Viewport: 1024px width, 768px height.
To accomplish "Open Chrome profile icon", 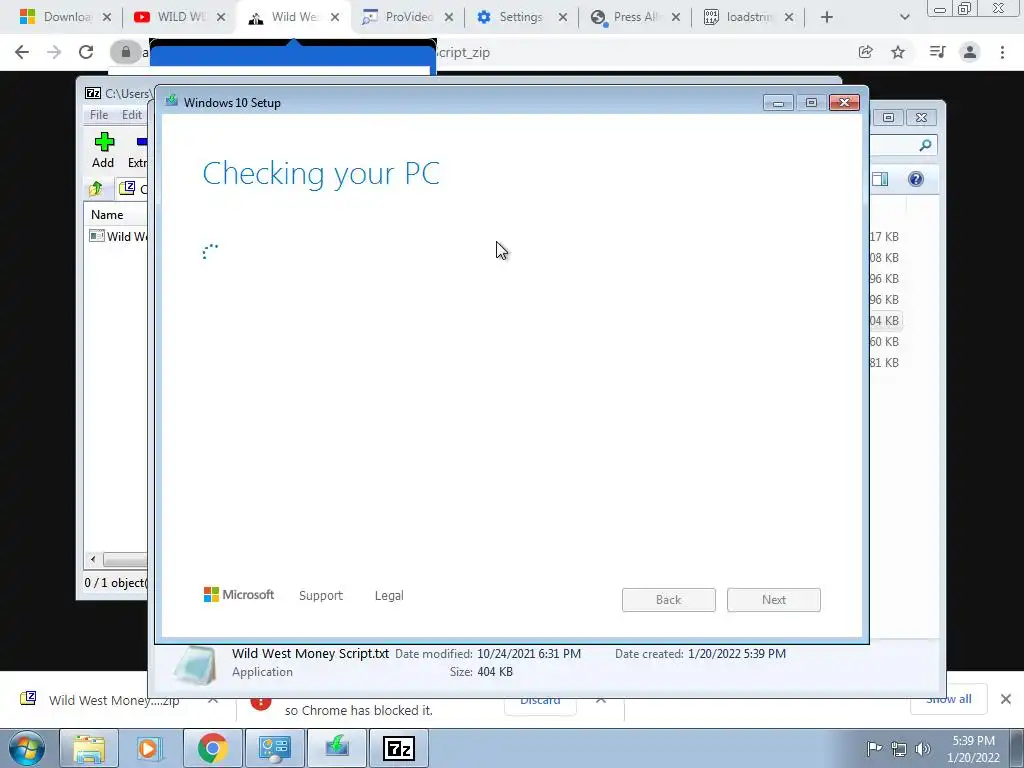I will tap(970, 52).
